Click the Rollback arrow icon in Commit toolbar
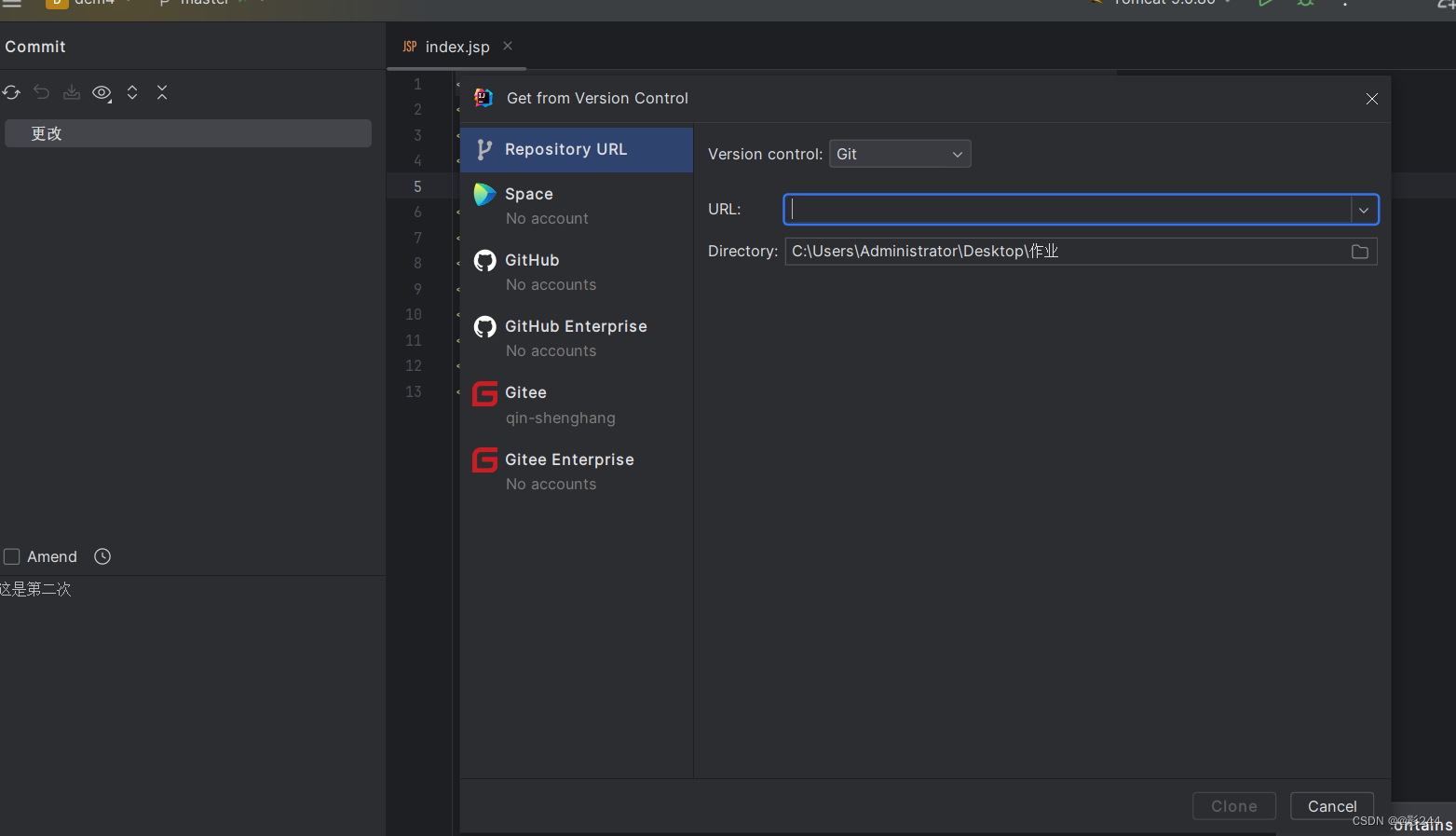 point(41,92)
